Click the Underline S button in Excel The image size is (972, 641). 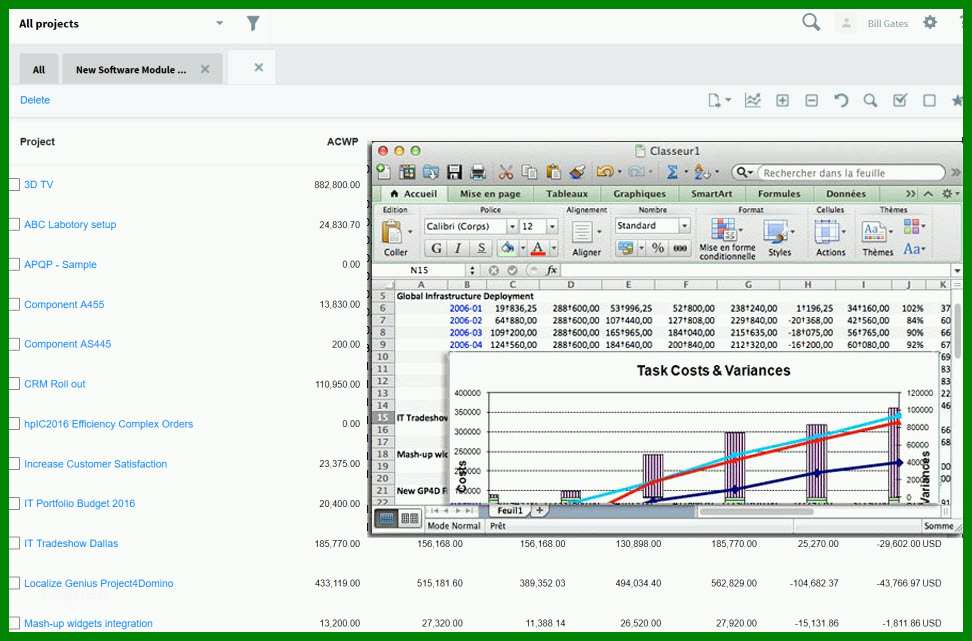coord(480,249)
